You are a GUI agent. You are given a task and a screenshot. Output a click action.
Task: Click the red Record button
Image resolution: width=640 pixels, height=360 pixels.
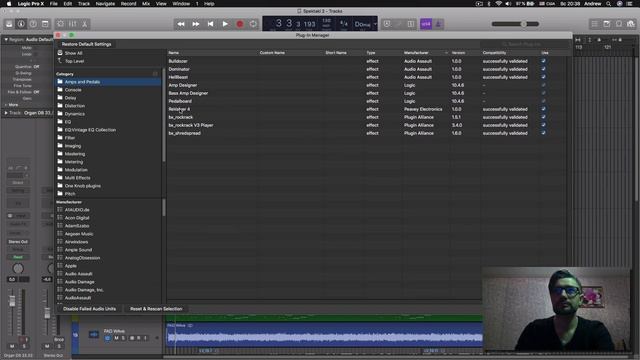[x=240, y=24]
